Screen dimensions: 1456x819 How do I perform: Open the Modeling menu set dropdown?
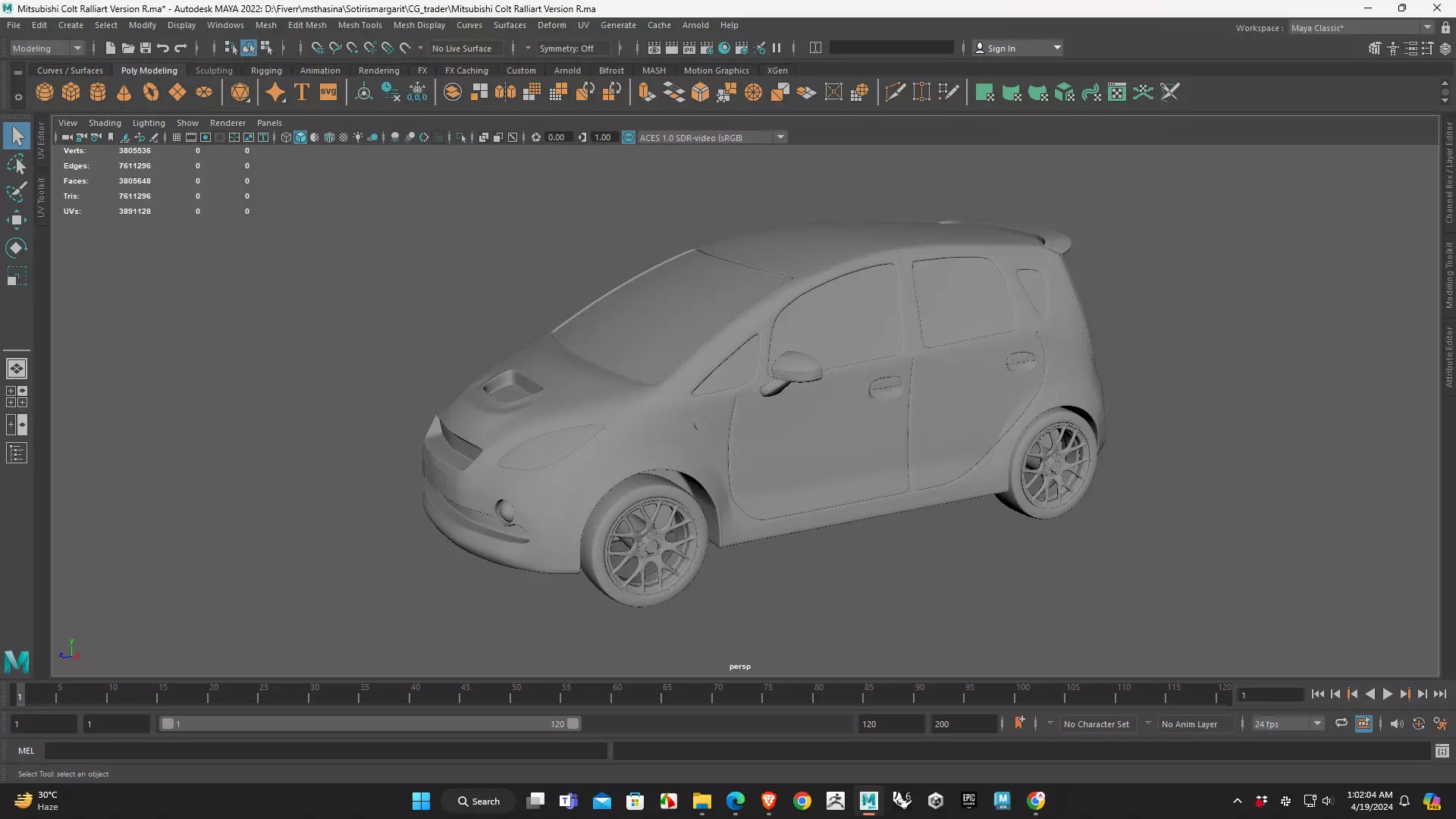tap(47, 48)
